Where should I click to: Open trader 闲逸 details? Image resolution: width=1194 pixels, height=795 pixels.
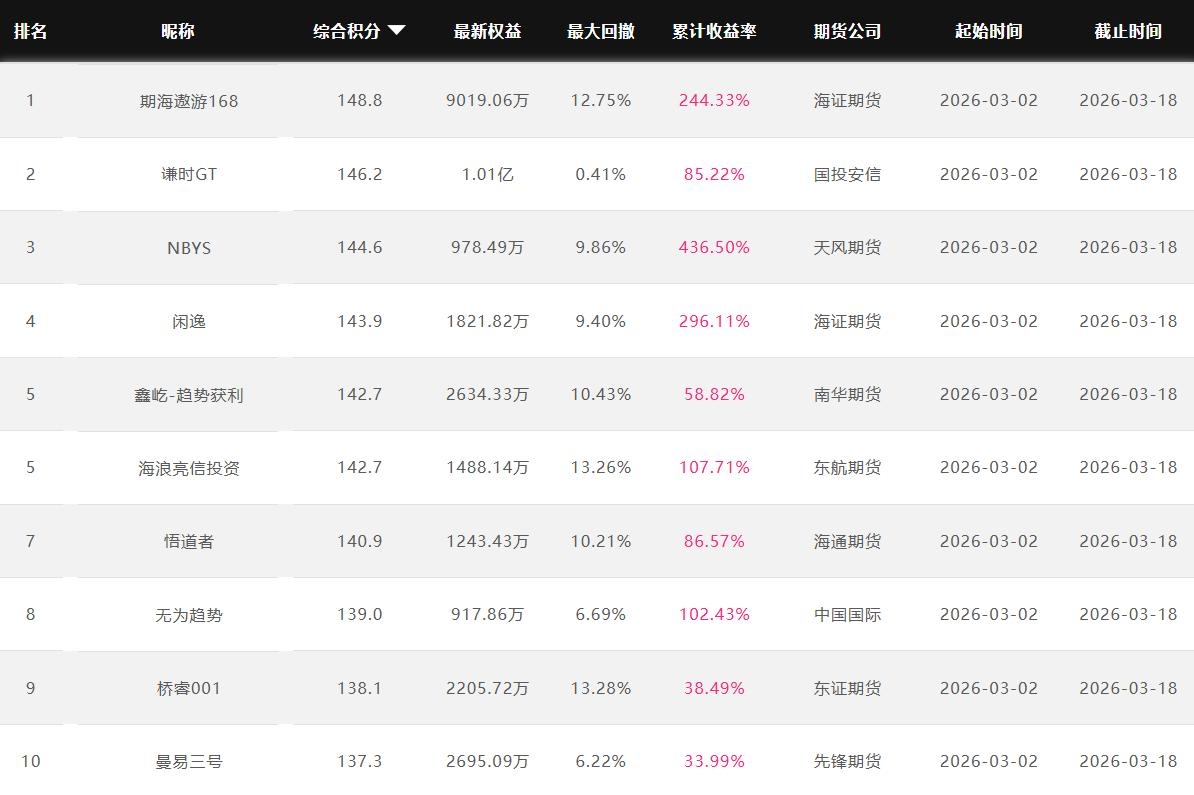pos(189,321)
